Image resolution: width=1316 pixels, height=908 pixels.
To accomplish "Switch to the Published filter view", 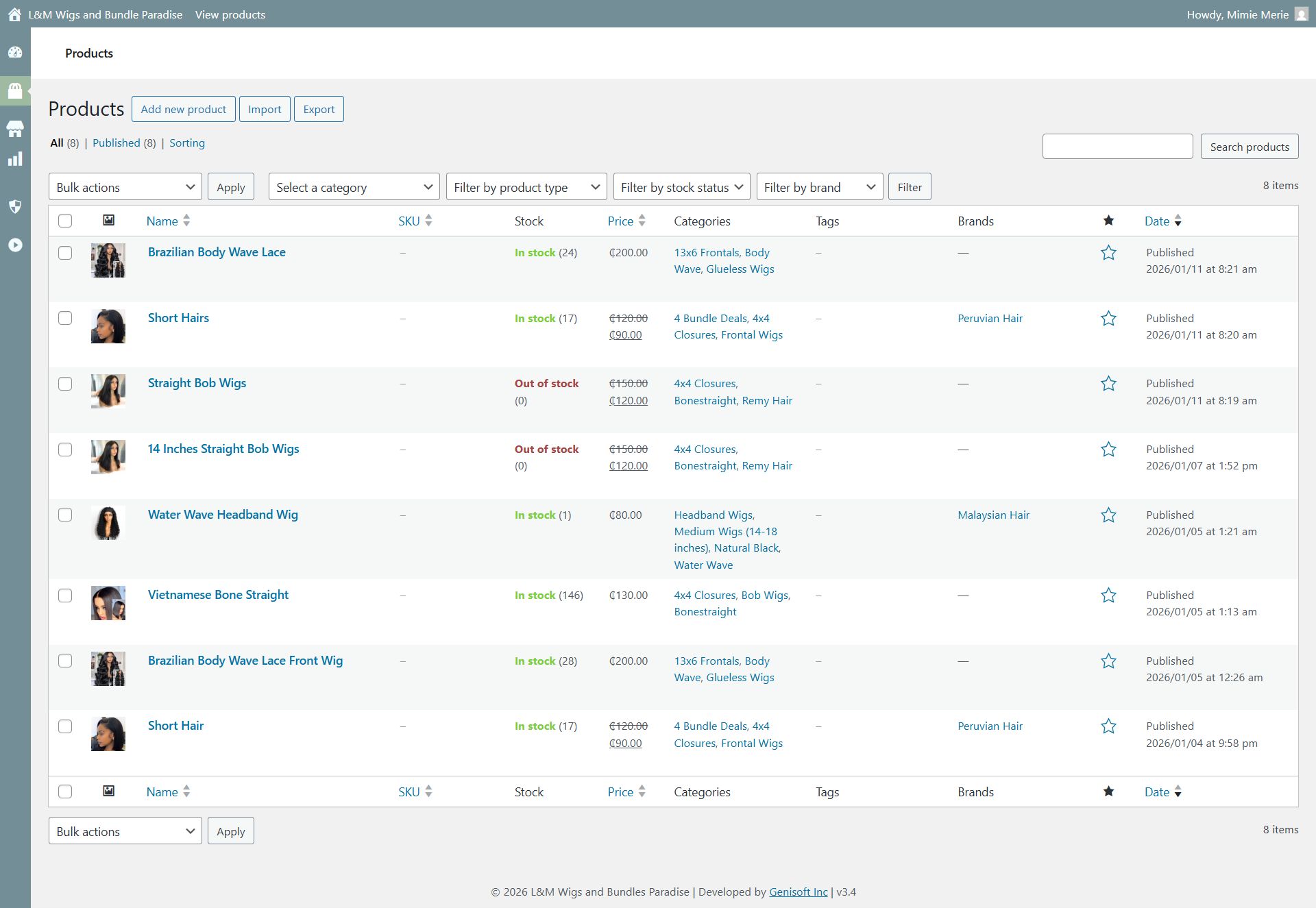I will [x=117, y=143].
